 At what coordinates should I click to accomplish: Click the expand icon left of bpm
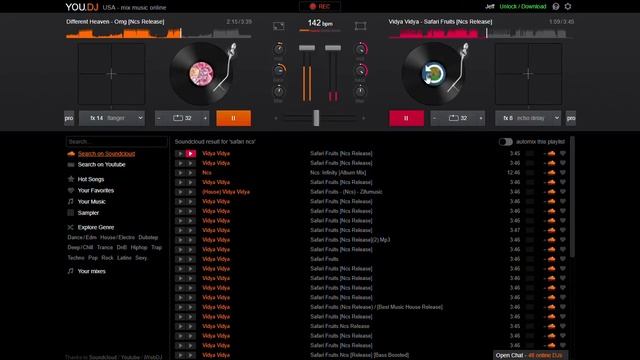(279, 26)
